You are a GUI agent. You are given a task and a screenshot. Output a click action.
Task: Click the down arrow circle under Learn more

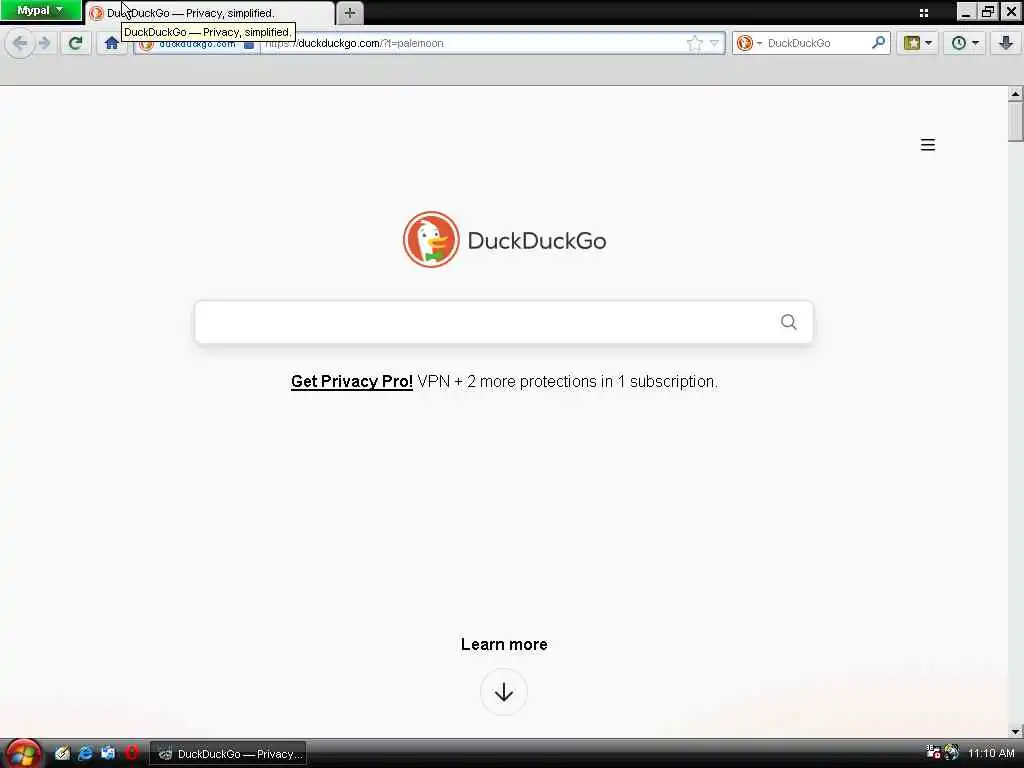pyautogui.click(x=504, y=692)
